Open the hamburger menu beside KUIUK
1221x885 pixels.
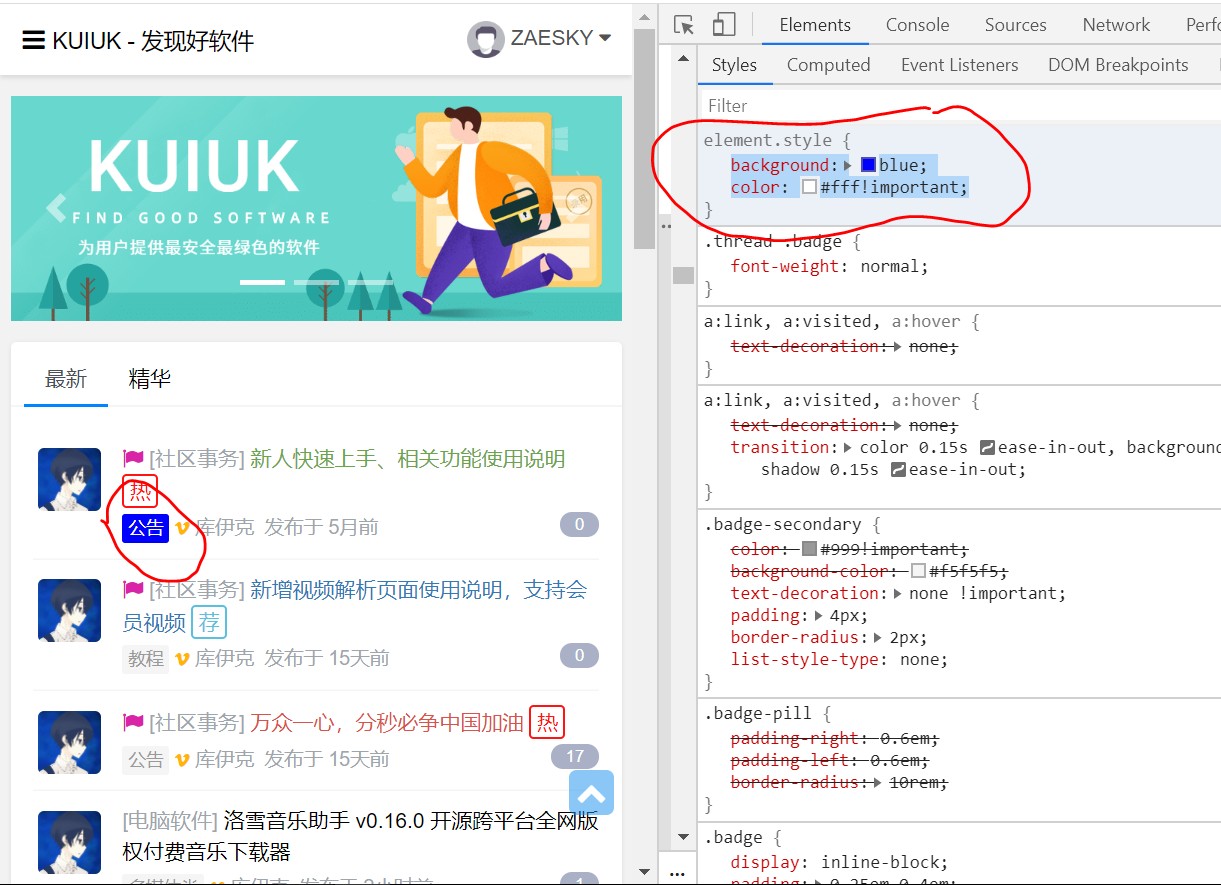(33, 40)
